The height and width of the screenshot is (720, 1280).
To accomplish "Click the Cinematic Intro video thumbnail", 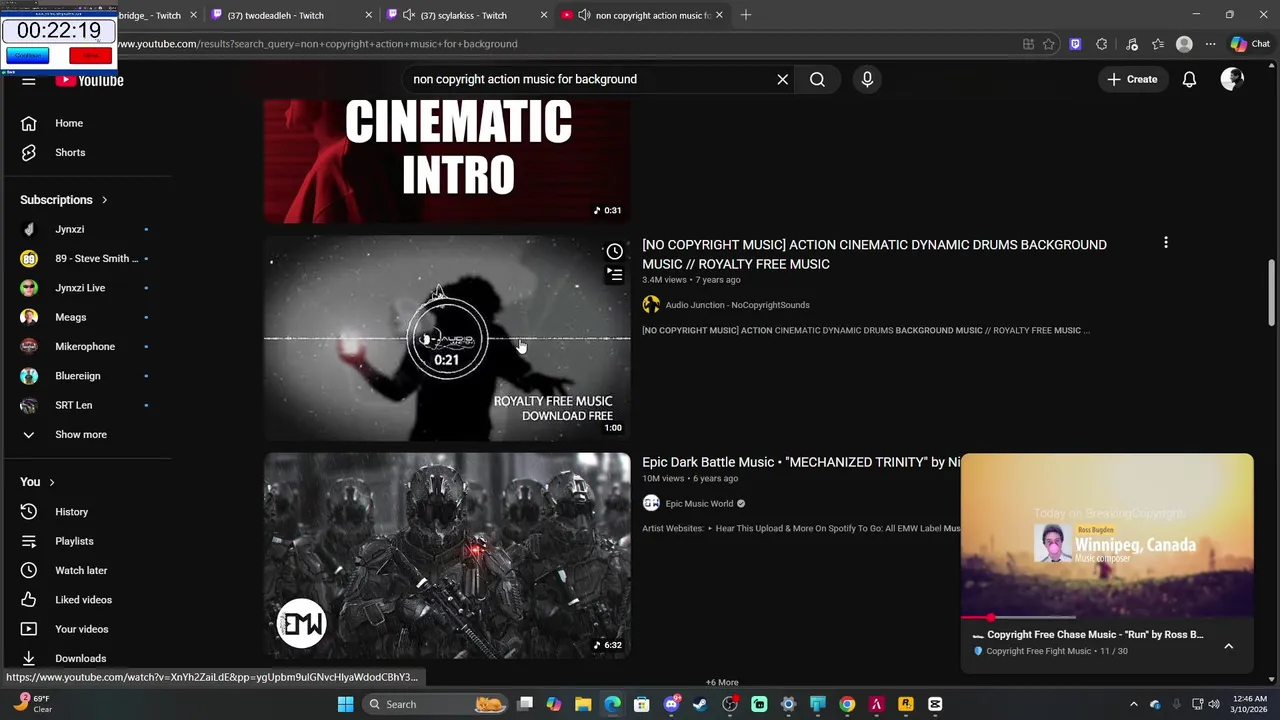I will click(447, 160).
